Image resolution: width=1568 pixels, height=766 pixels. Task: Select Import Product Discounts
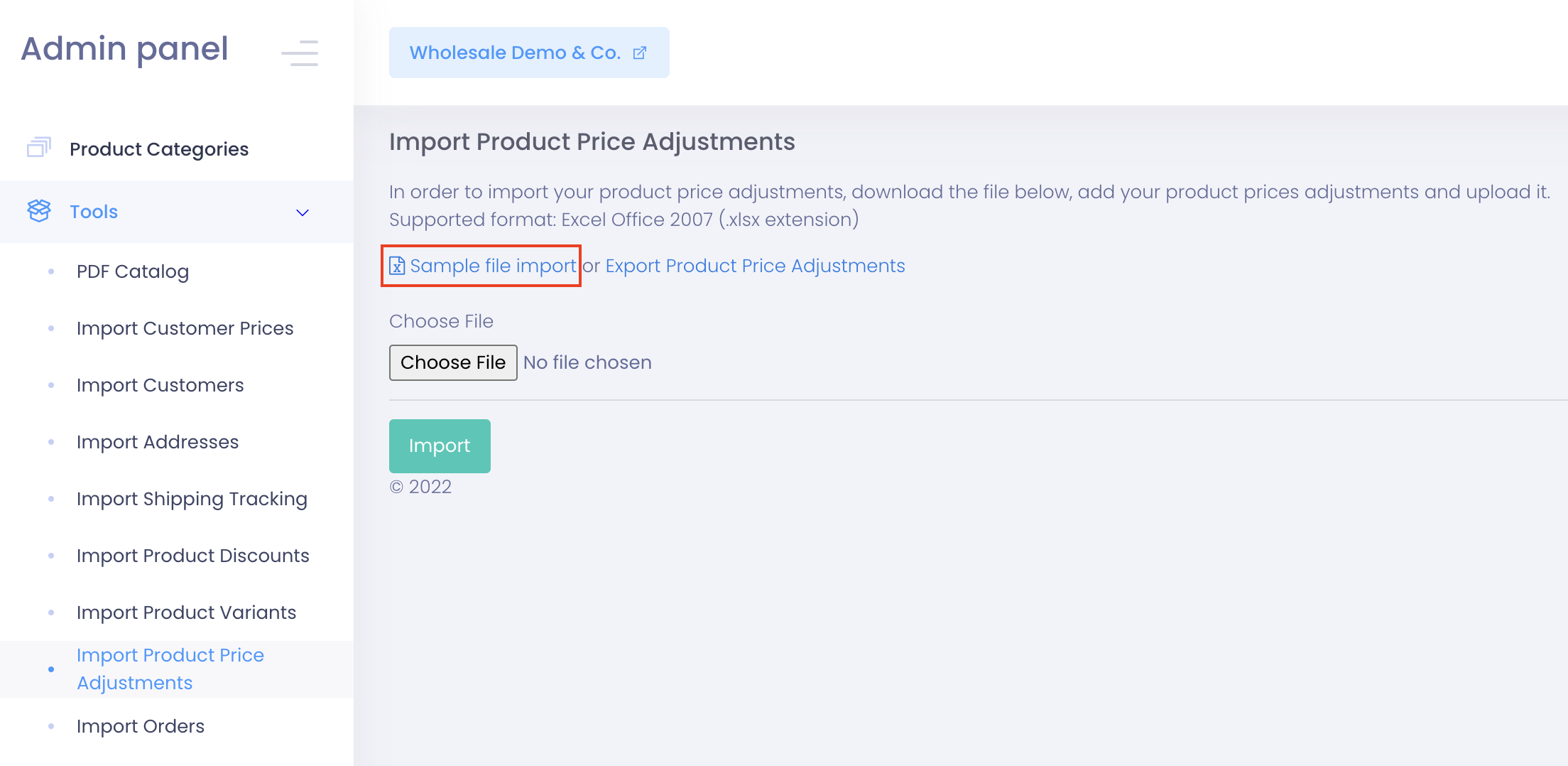[x=192, y=556]
